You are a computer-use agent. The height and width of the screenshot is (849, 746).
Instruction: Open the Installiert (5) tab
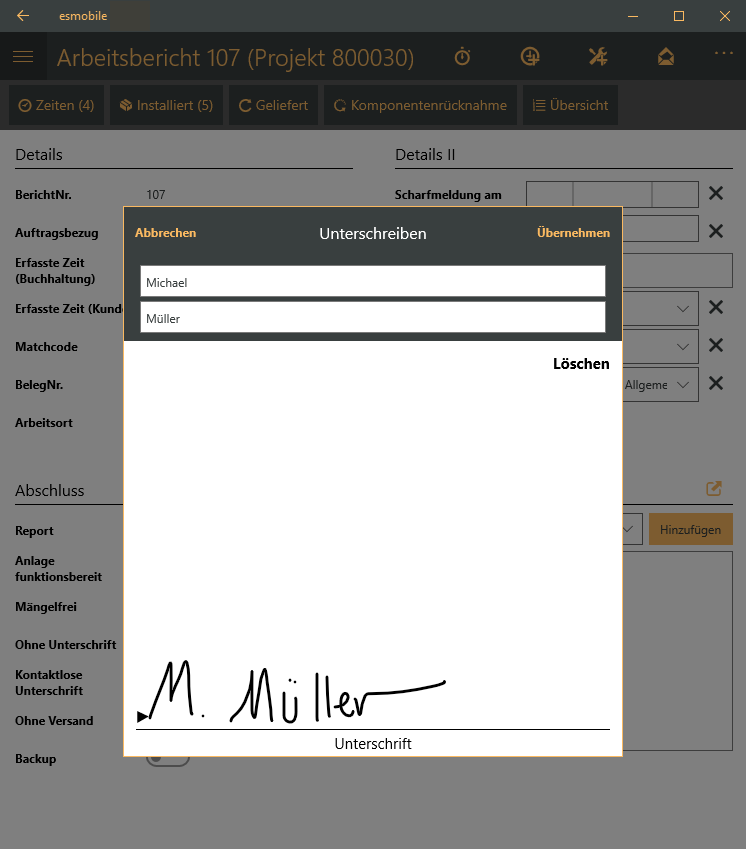tap(166, 105)
